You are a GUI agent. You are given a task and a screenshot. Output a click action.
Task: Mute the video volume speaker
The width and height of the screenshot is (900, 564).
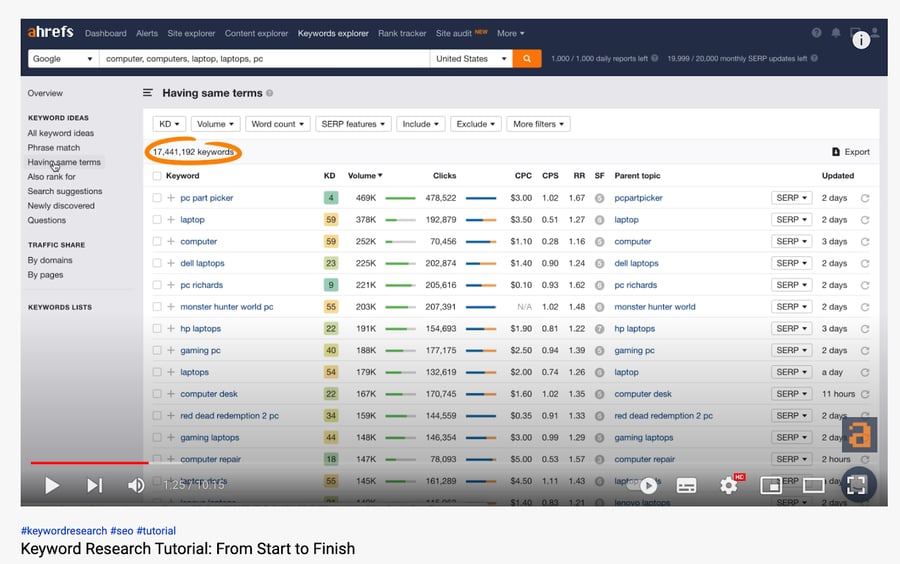tap(136, 485)
